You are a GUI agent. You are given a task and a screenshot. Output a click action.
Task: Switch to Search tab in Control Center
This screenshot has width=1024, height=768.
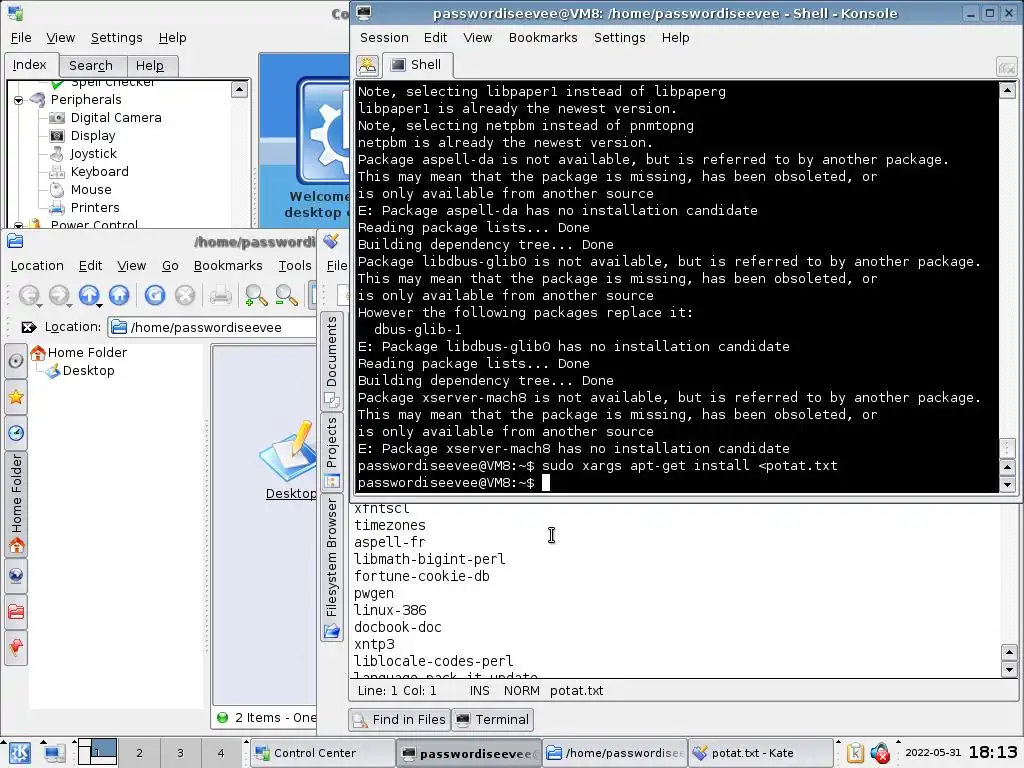91,65
